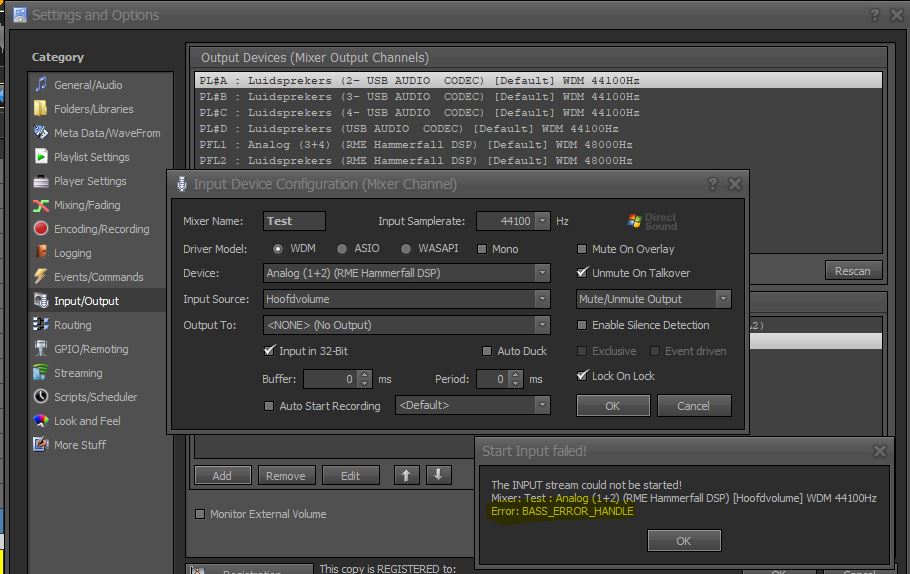Select PFL1 Analog (3+4) output row
Image resolution: width=910 pixels, height=574 pixels.
click(x=539, y=144)
